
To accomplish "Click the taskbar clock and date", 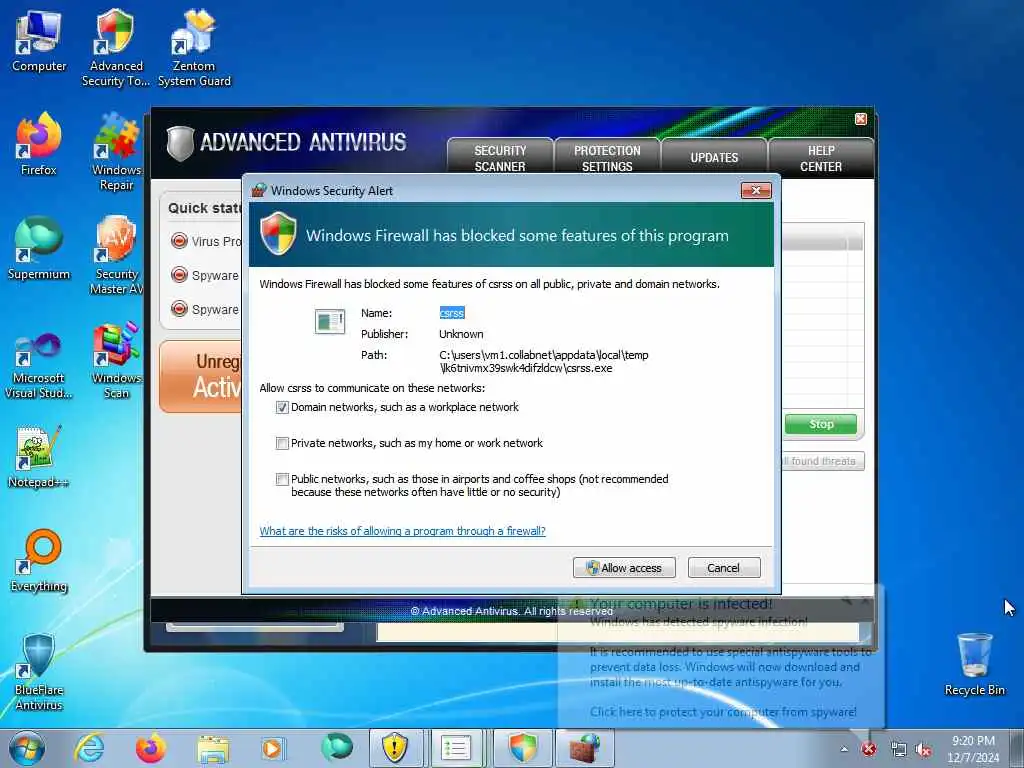I will 973,748.
